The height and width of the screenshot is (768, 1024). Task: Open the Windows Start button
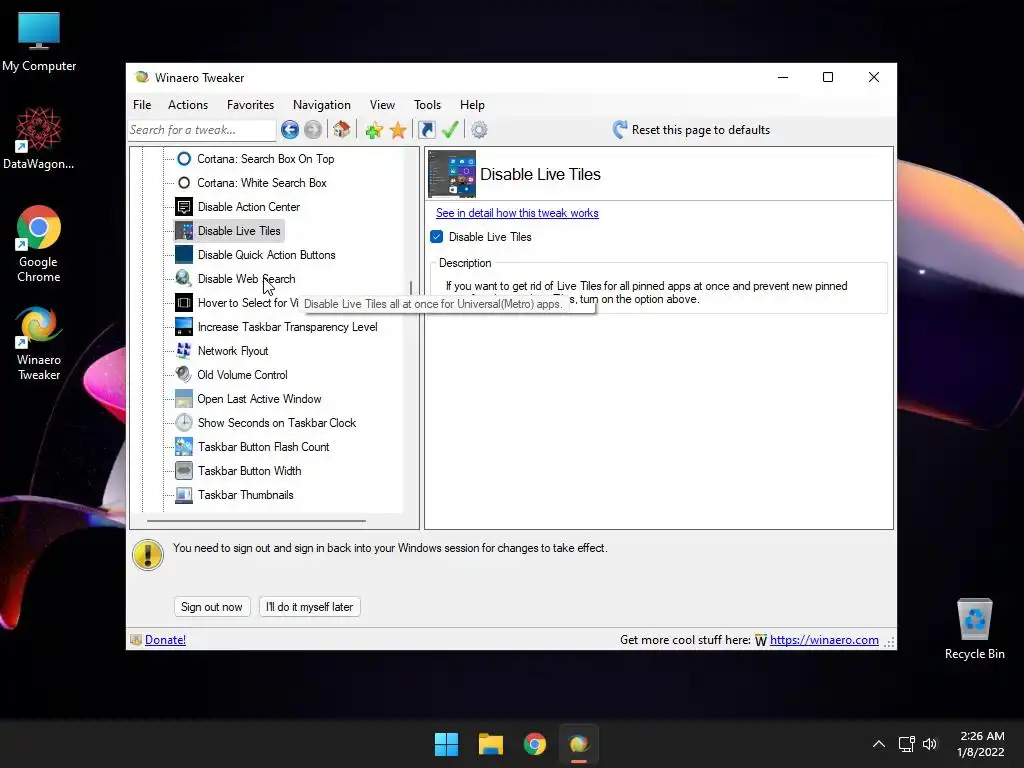click(447, 744)
